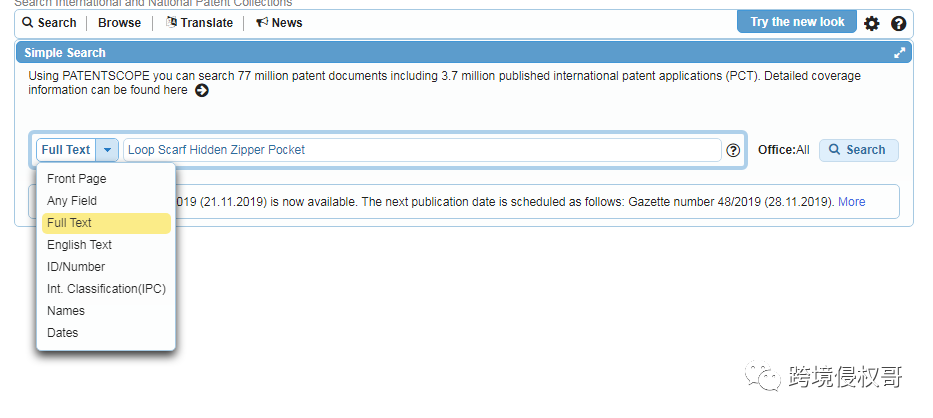Choose Dates option in field list
The width and height of the screenshot is (933, 418).
coord(106,333)
